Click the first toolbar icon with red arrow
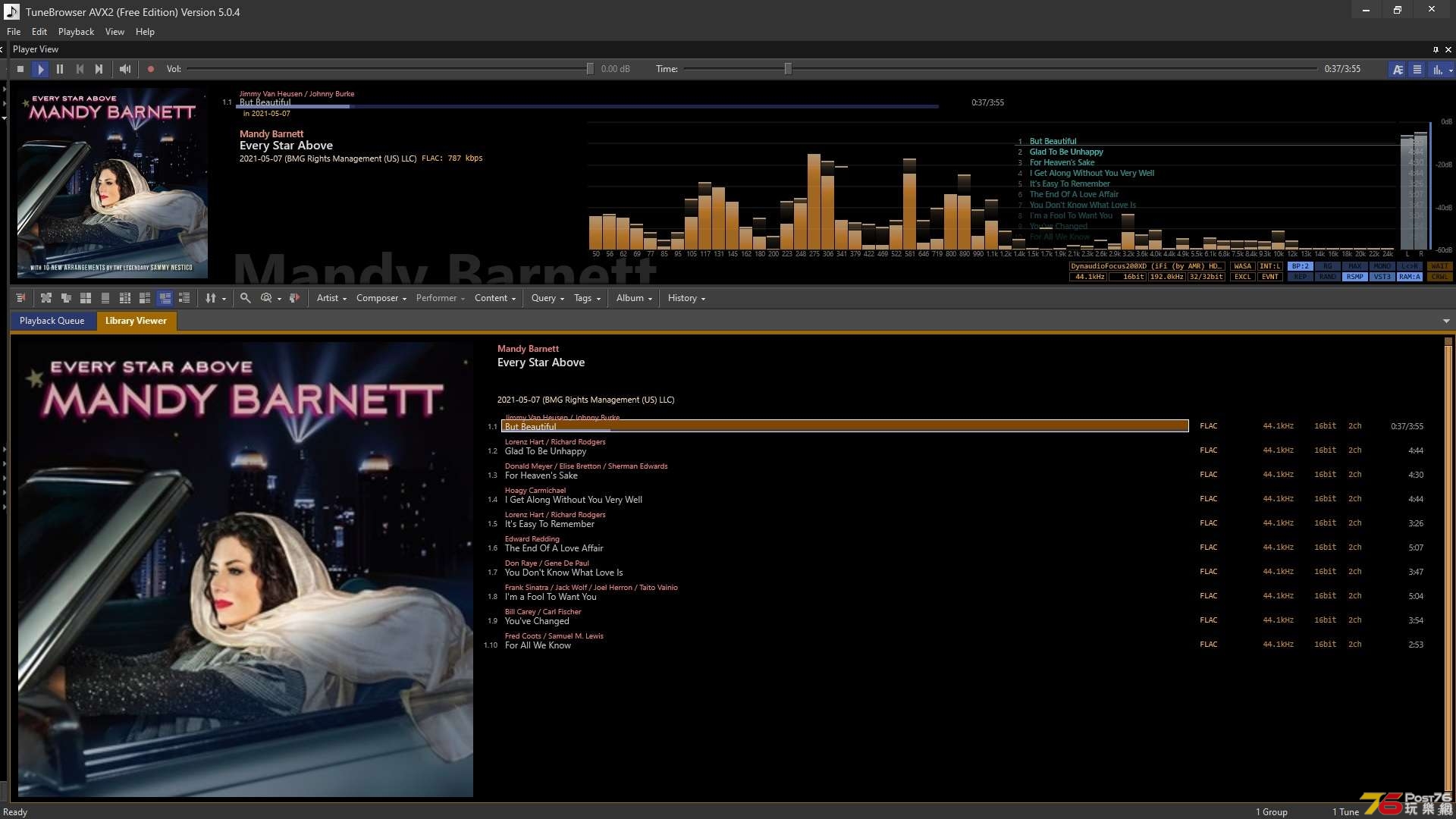This screenshot has width=1456, height=819. [20, 298]
